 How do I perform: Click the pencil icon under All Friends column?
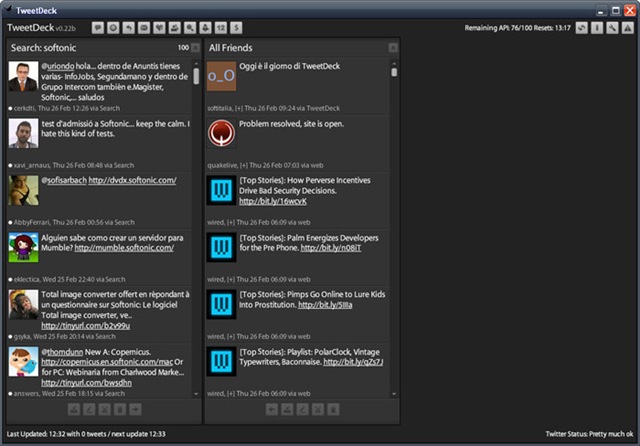click(302, 409)
